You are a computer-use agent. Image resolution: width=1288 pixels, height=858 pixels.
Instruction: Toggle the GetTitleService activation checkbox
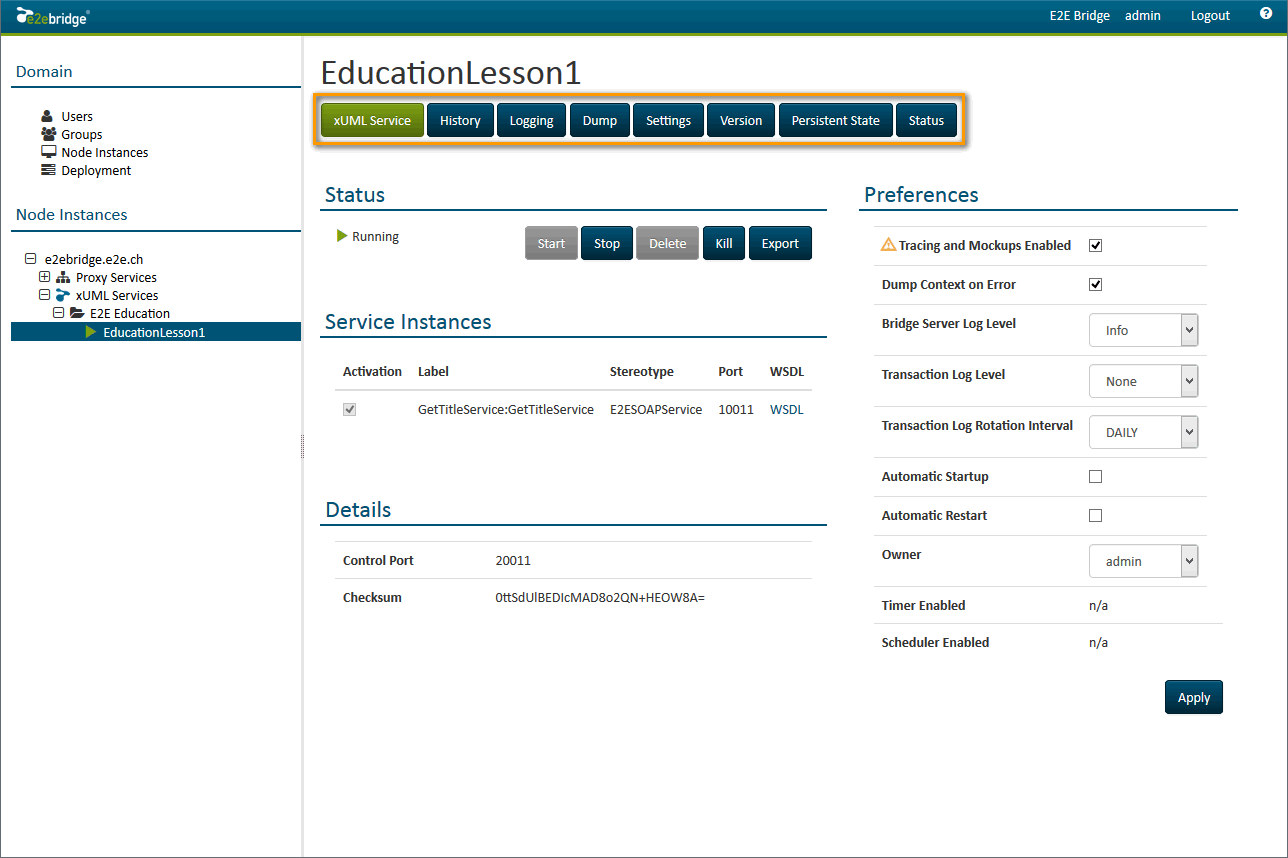click(x=349, y=408)
